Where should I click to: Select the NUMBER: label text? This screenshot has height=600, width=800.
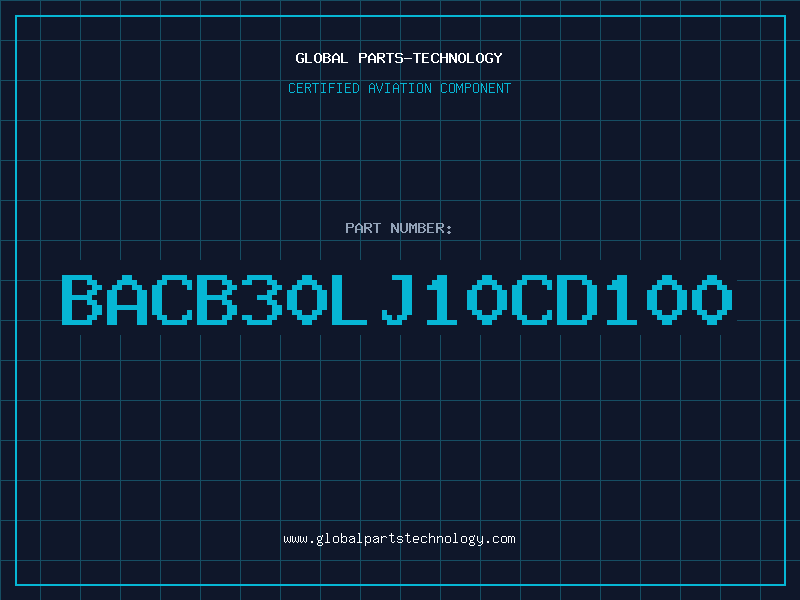[421, 228]
